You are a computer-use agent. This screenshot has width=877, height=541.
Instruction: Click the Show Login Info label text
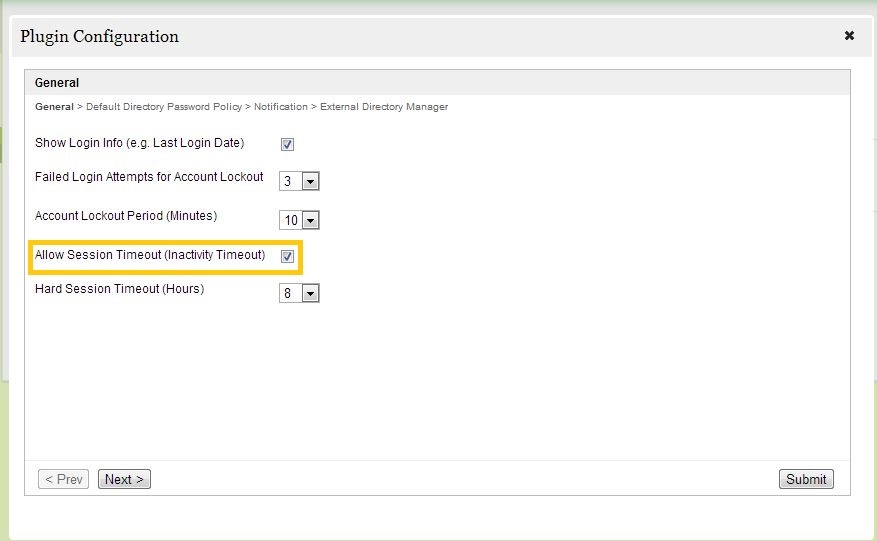click(x=139, y=143)
